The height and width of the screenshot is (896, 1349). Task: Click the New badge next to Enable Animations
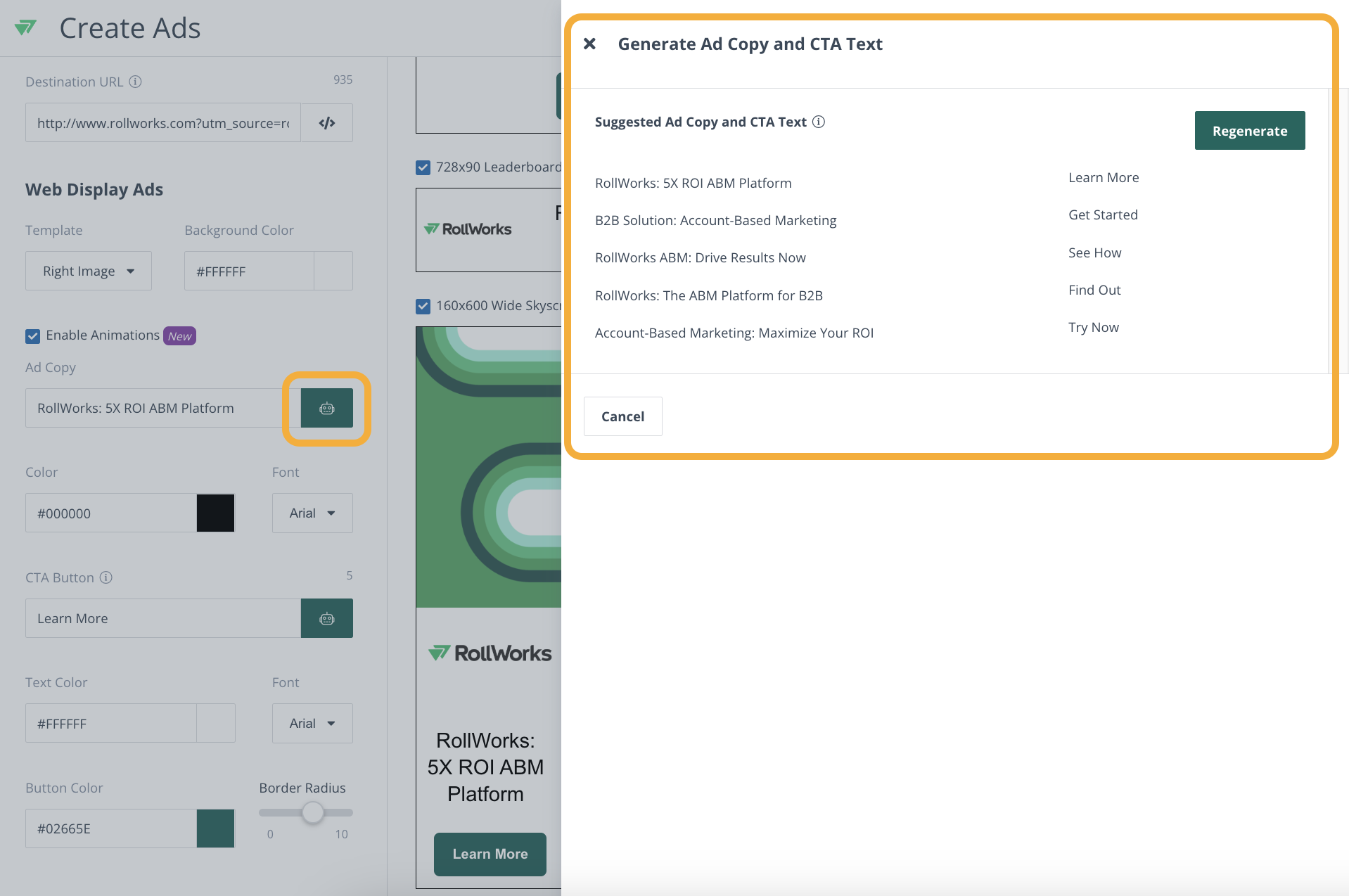coord(179,336)
